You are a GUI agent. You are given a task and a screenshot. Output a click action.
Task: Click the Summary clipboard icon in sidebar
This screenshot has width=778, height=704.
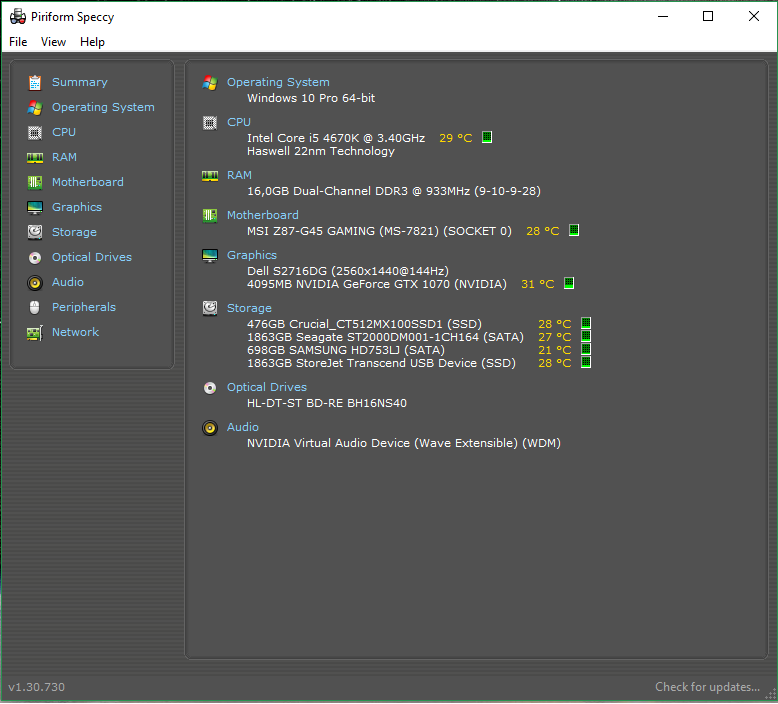[35, 82]
